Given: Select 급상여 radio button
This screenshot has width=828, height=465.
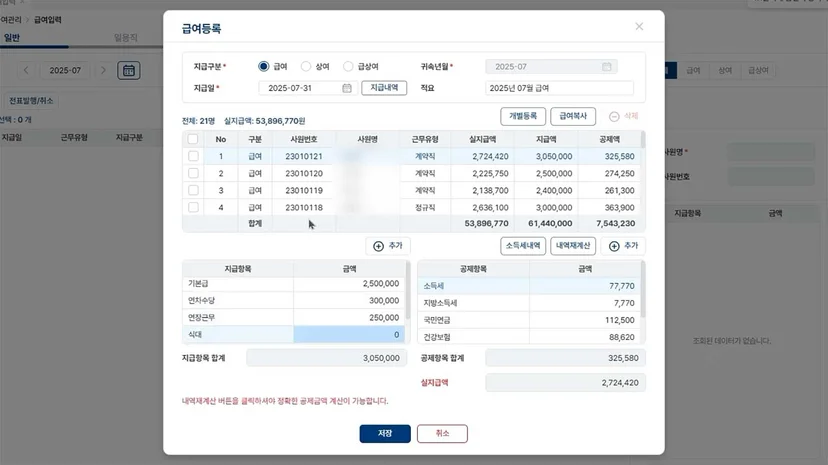Looking at the screenshot, I should tap(348, 67).
